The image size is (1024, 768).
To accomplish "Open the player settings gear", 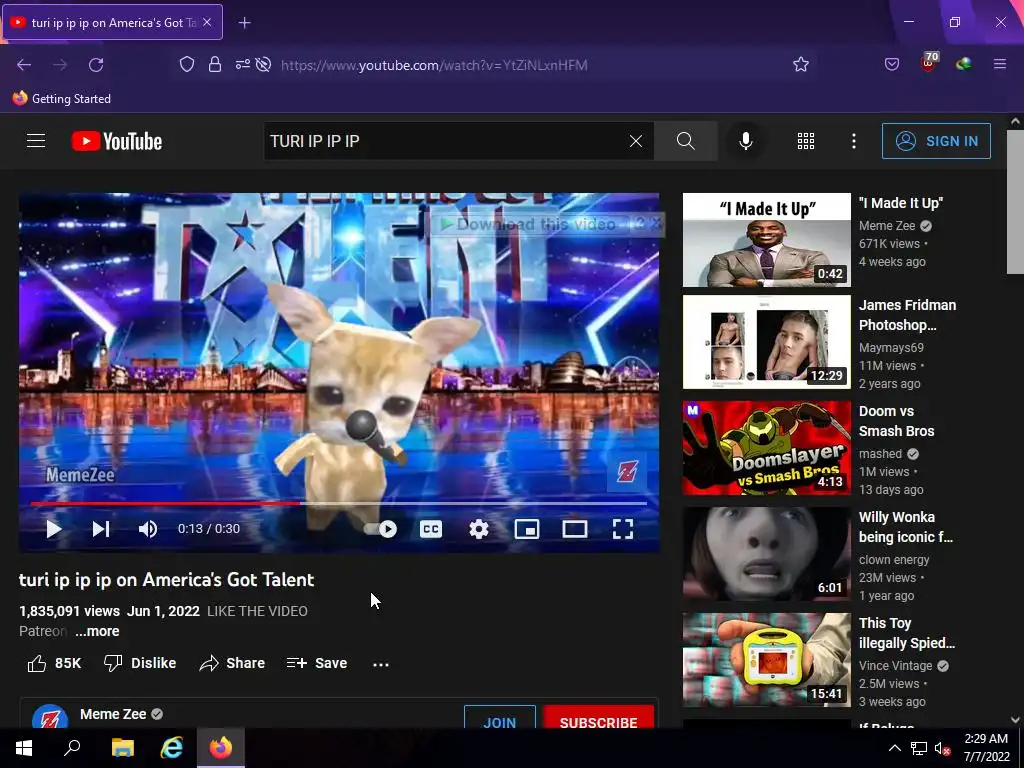I will (479, 529).
